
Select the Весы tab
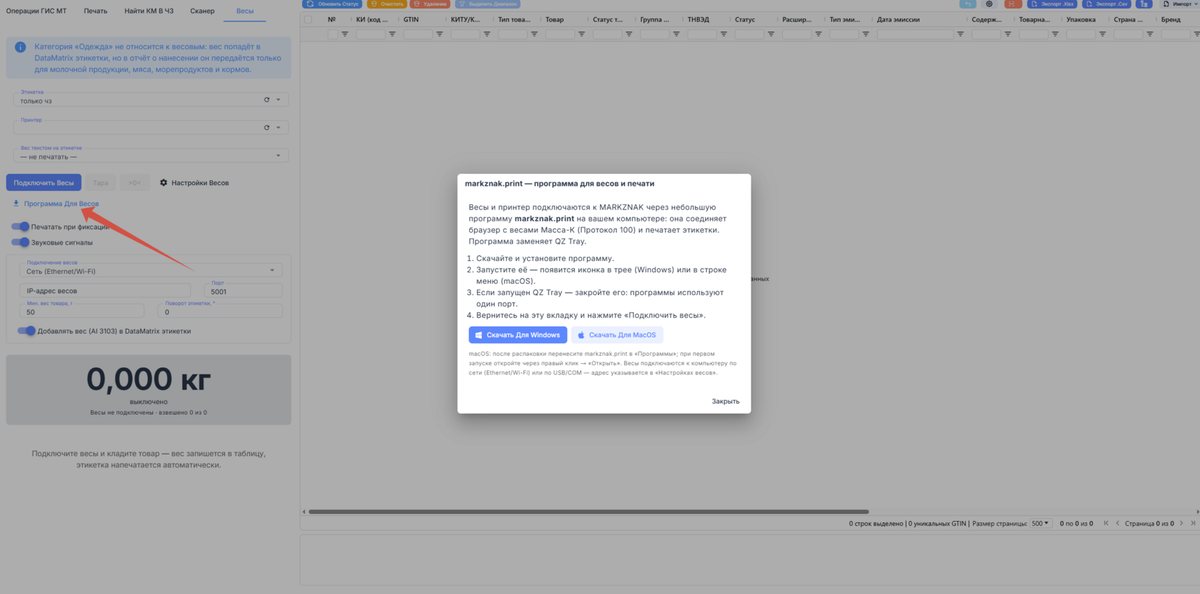point(245,9)
